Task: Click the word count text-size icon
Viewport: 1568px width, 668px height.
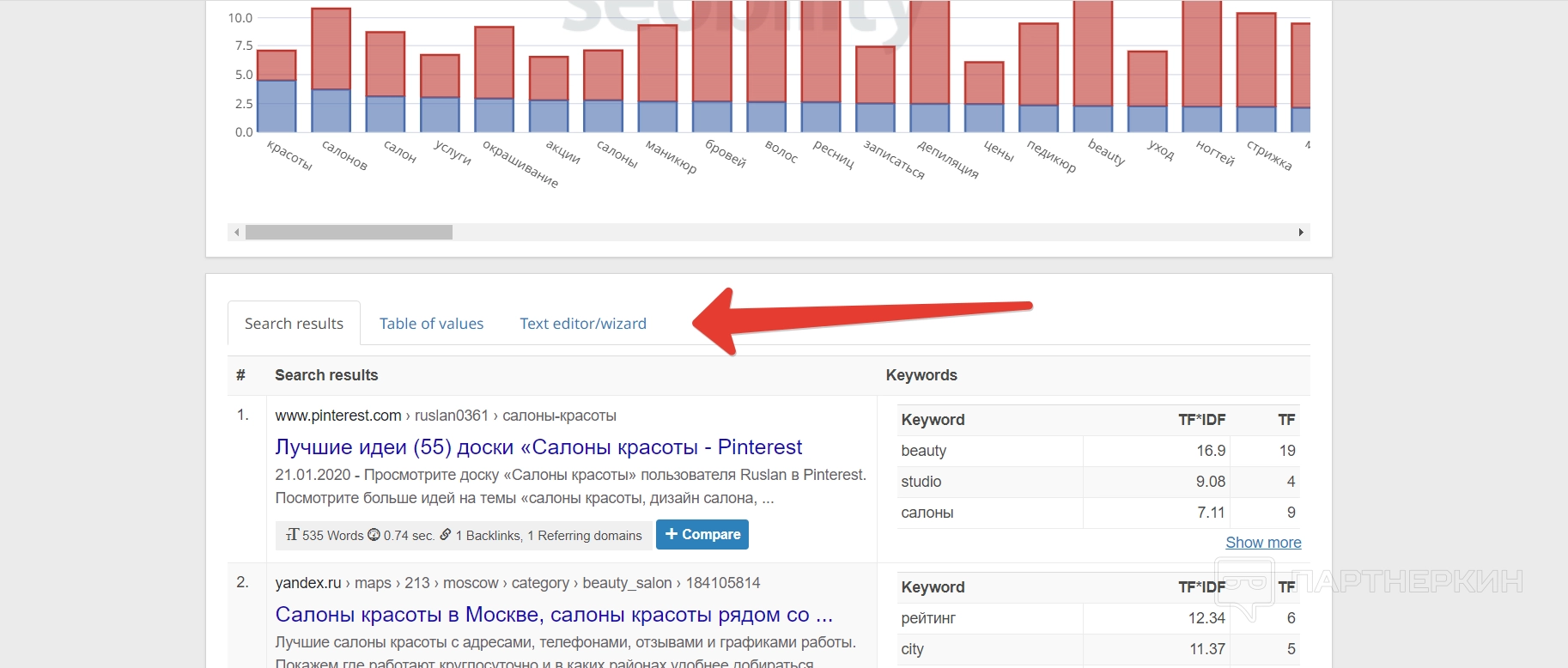Action: pos(293,535)
